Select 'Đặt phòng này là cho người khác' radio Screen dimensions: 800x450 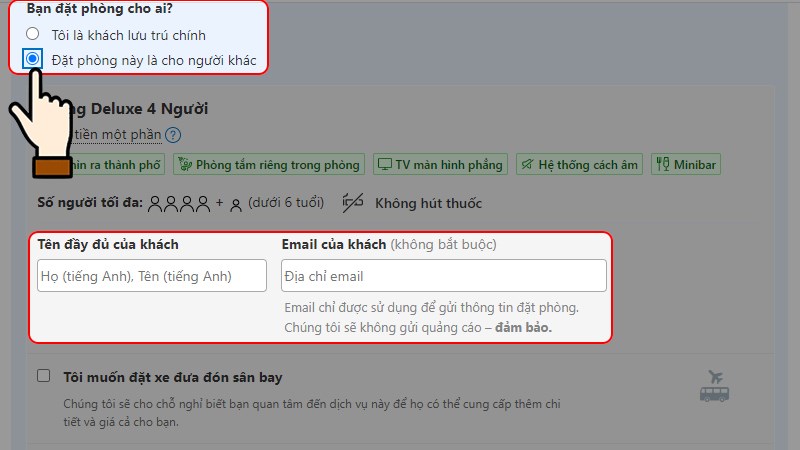coord(33,59)
